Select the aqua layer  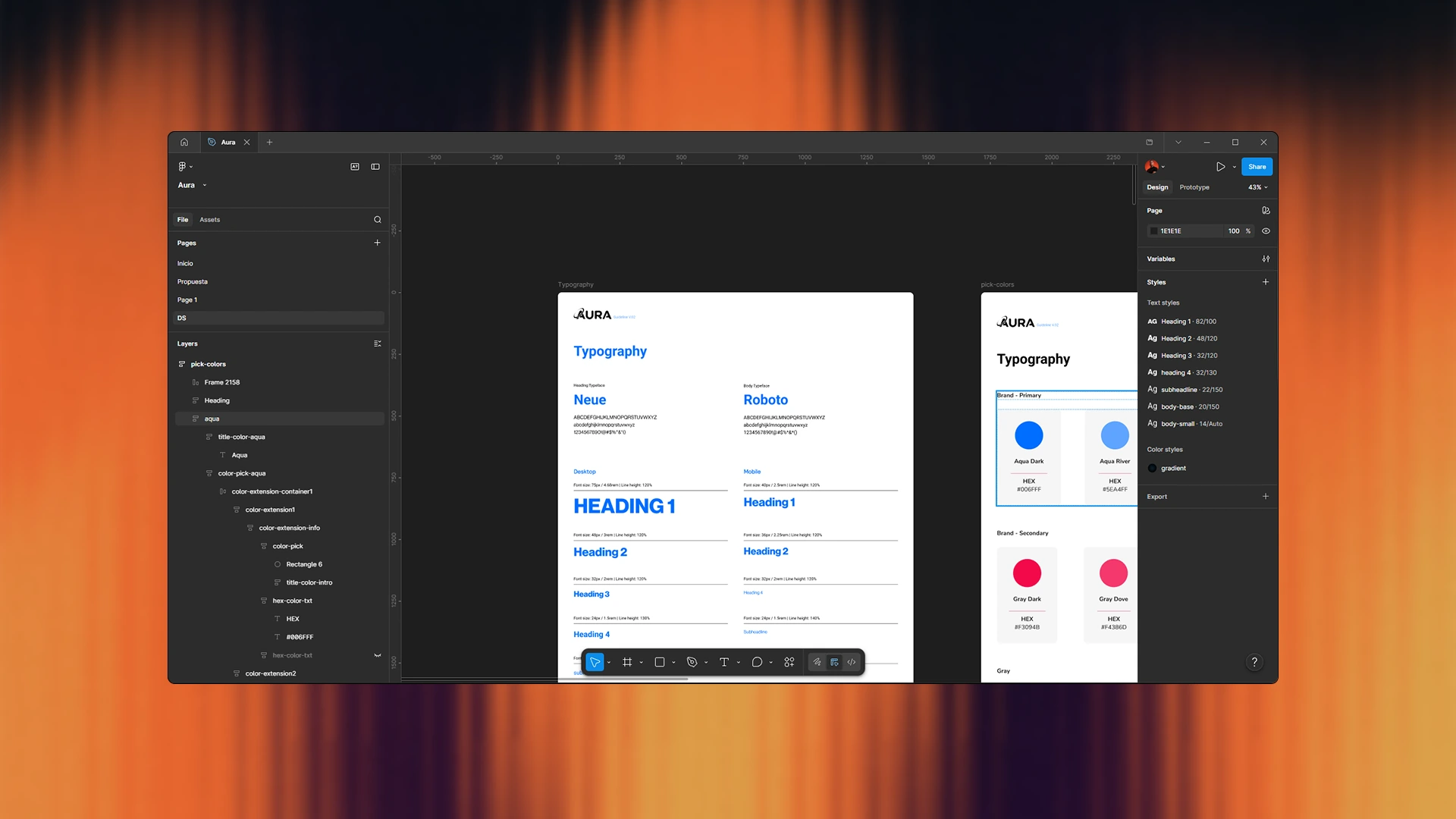point(279,419)
